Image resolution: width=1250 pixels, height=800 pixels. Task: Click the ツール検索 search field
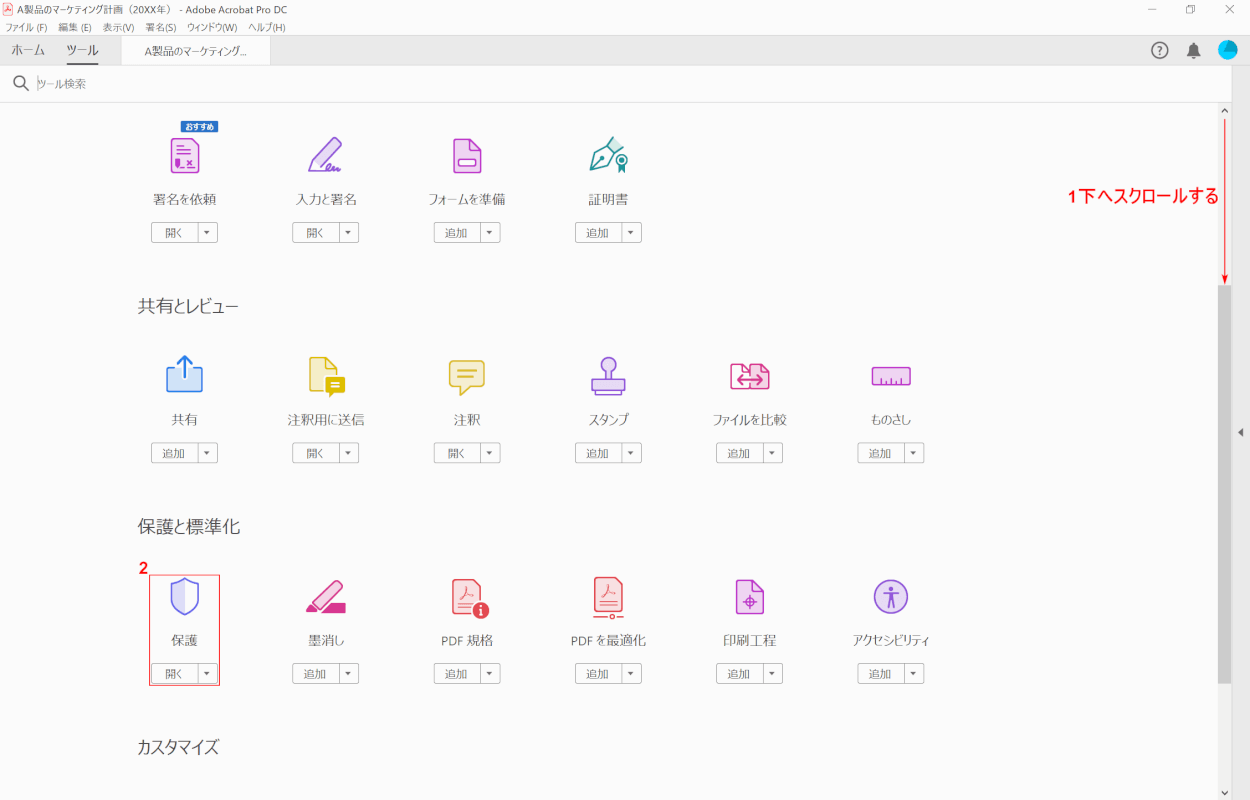(x=300, y=84)
